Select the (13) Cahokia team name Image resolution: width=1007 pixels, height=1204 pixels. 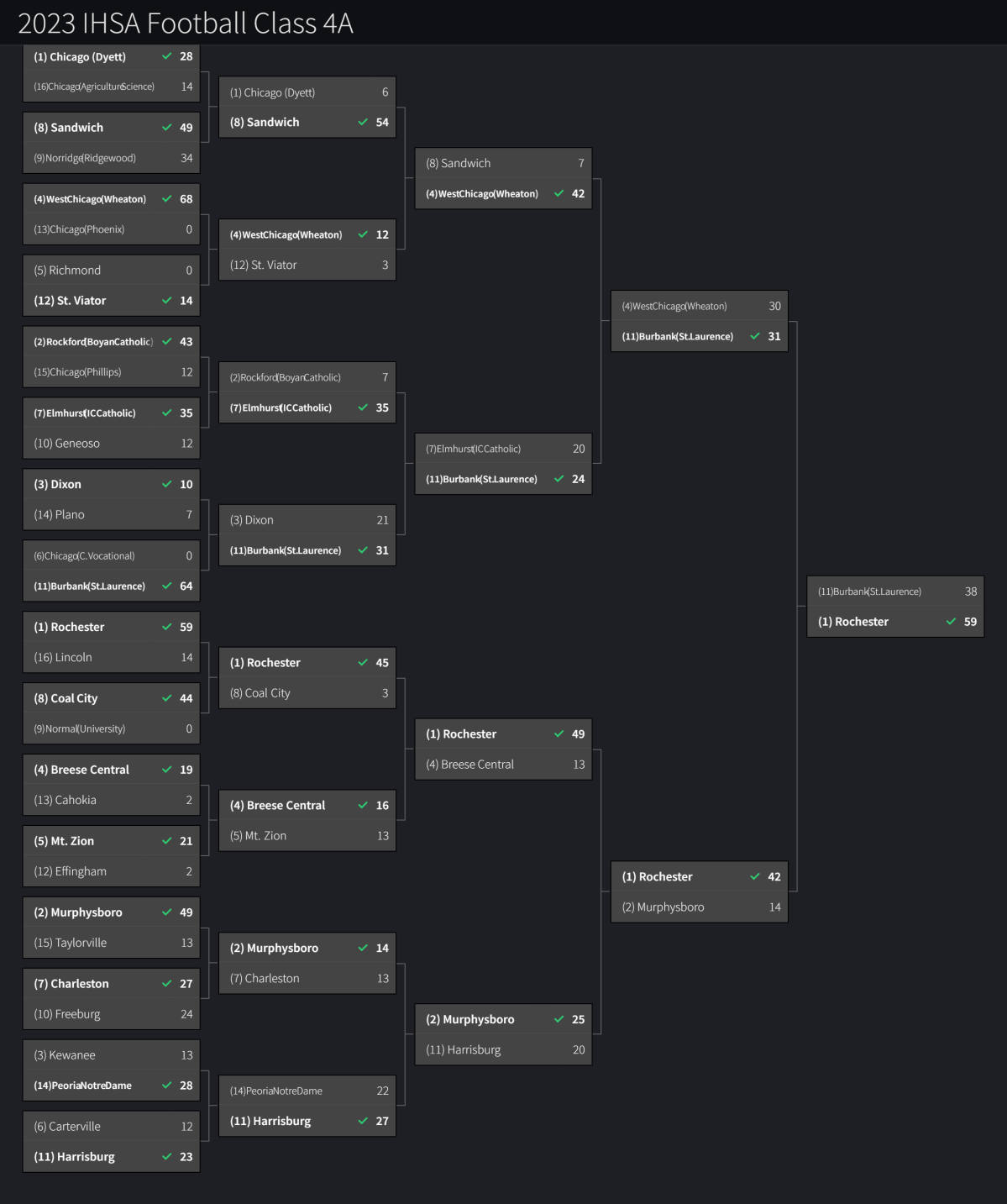point(65,800)
